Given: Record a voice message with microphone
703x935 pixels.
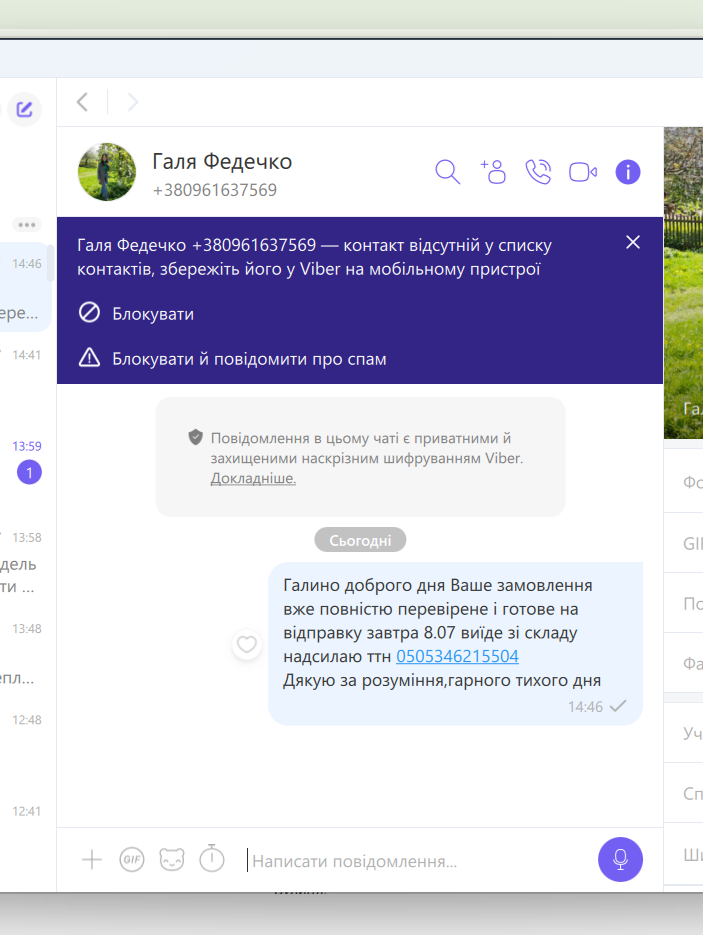Looking at the screenshot, I should [x=620, y=859].
